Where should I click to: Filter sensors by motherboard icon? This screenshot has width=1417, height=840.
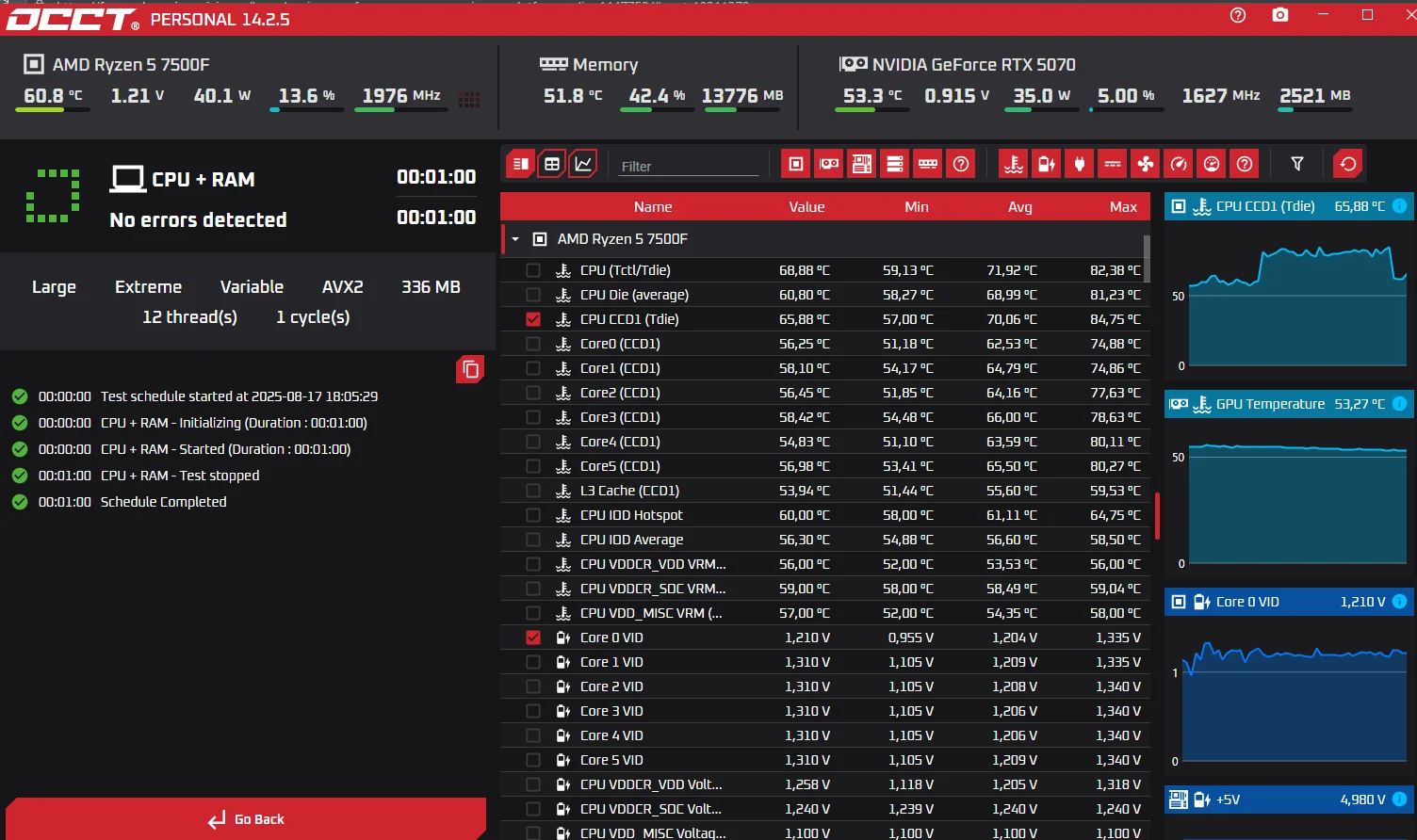pos(862,164)
